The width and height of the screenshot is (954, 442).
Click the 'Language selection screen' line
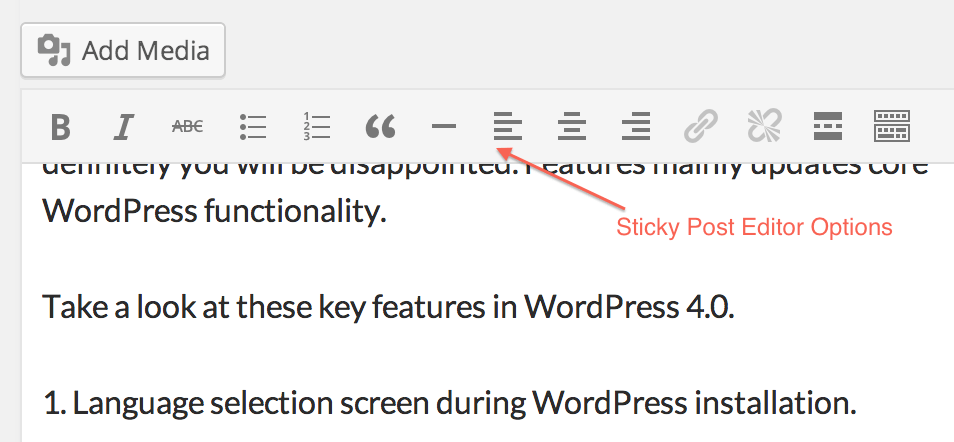pyautogui.click(x=450, y=402)
